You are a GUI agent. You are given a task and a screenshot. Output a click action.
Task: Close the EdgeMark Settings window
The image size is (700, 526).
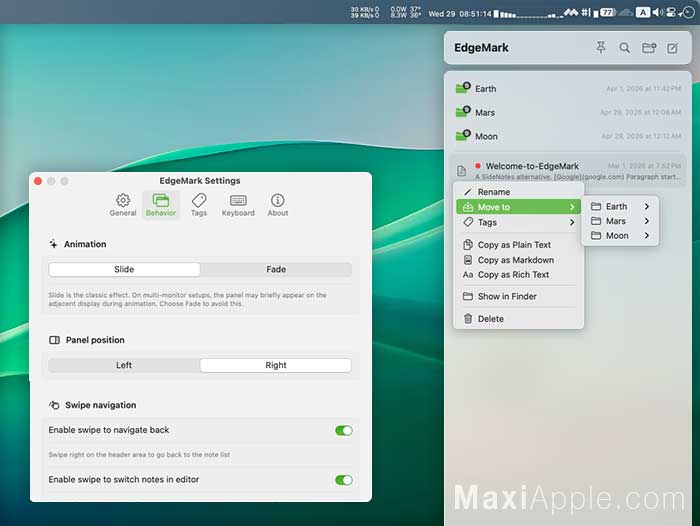point(38,181)
